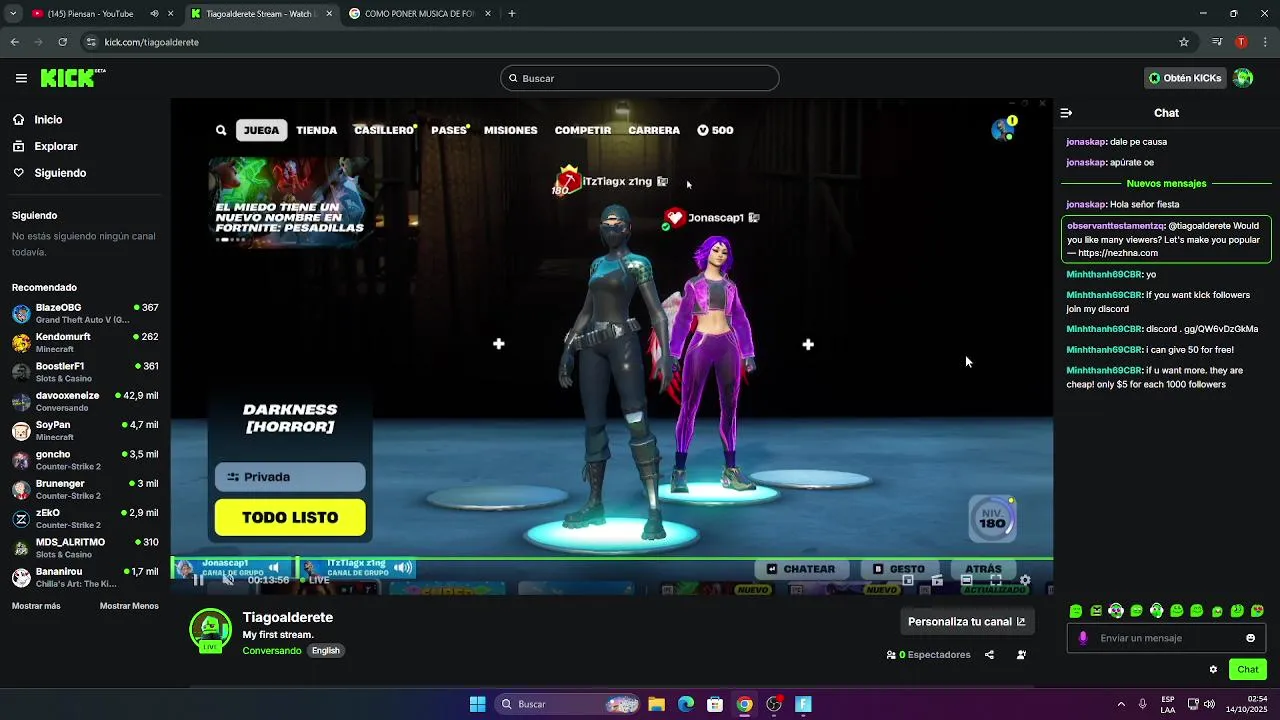1280x720 pixels.
Task: Go to Inicio in the sidebar
Action: [x=85, y=119]
